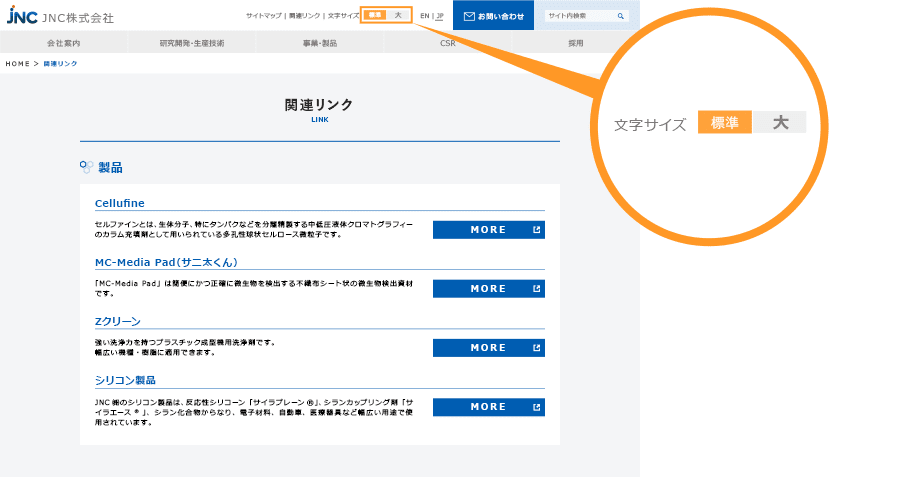Open the Cellufine heading link
The width and height of the screenshot is (901, 477).
point(120,203)
